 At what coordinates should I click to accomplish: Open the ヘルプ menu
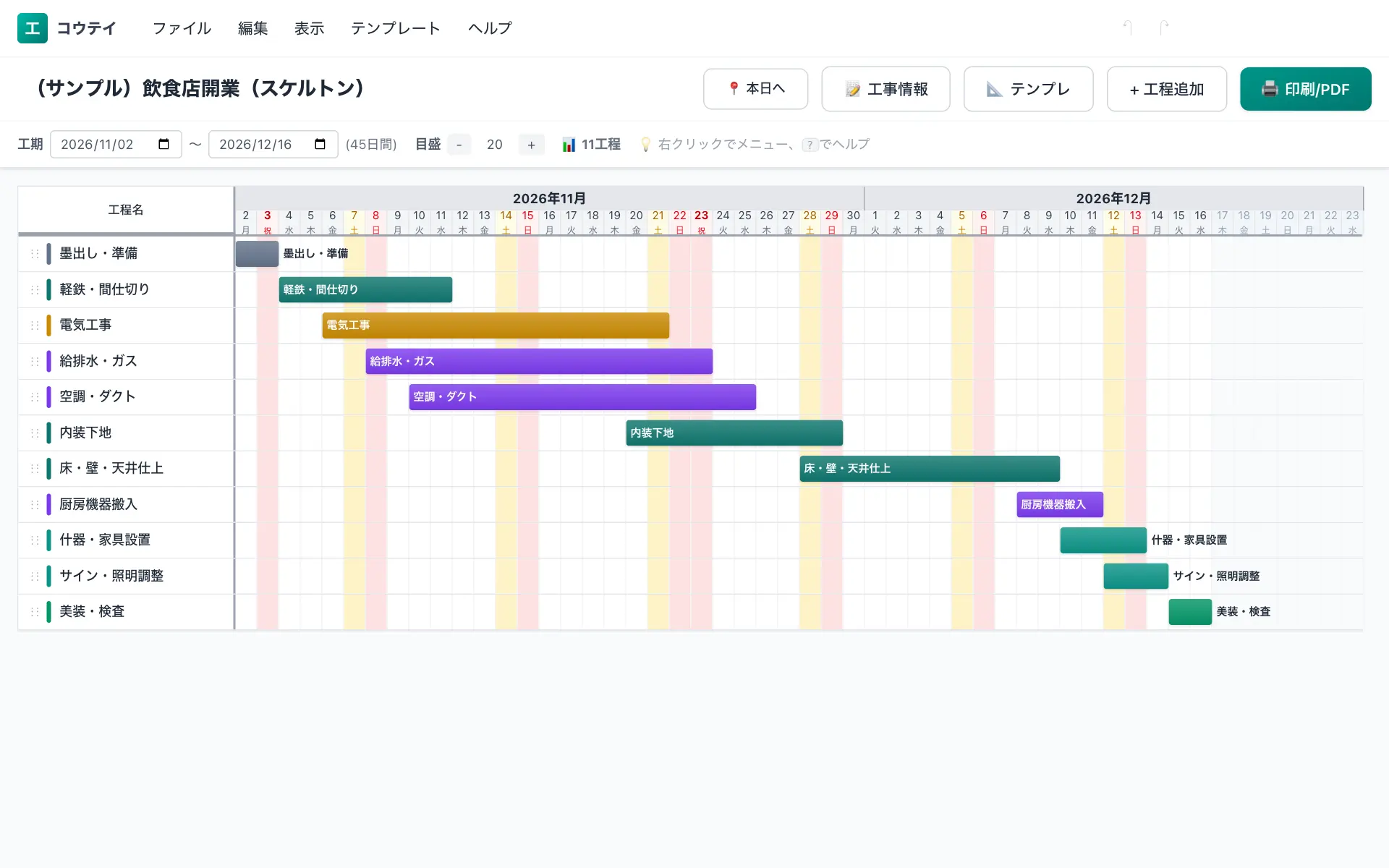pyautogui.click(x=490, y=28)
